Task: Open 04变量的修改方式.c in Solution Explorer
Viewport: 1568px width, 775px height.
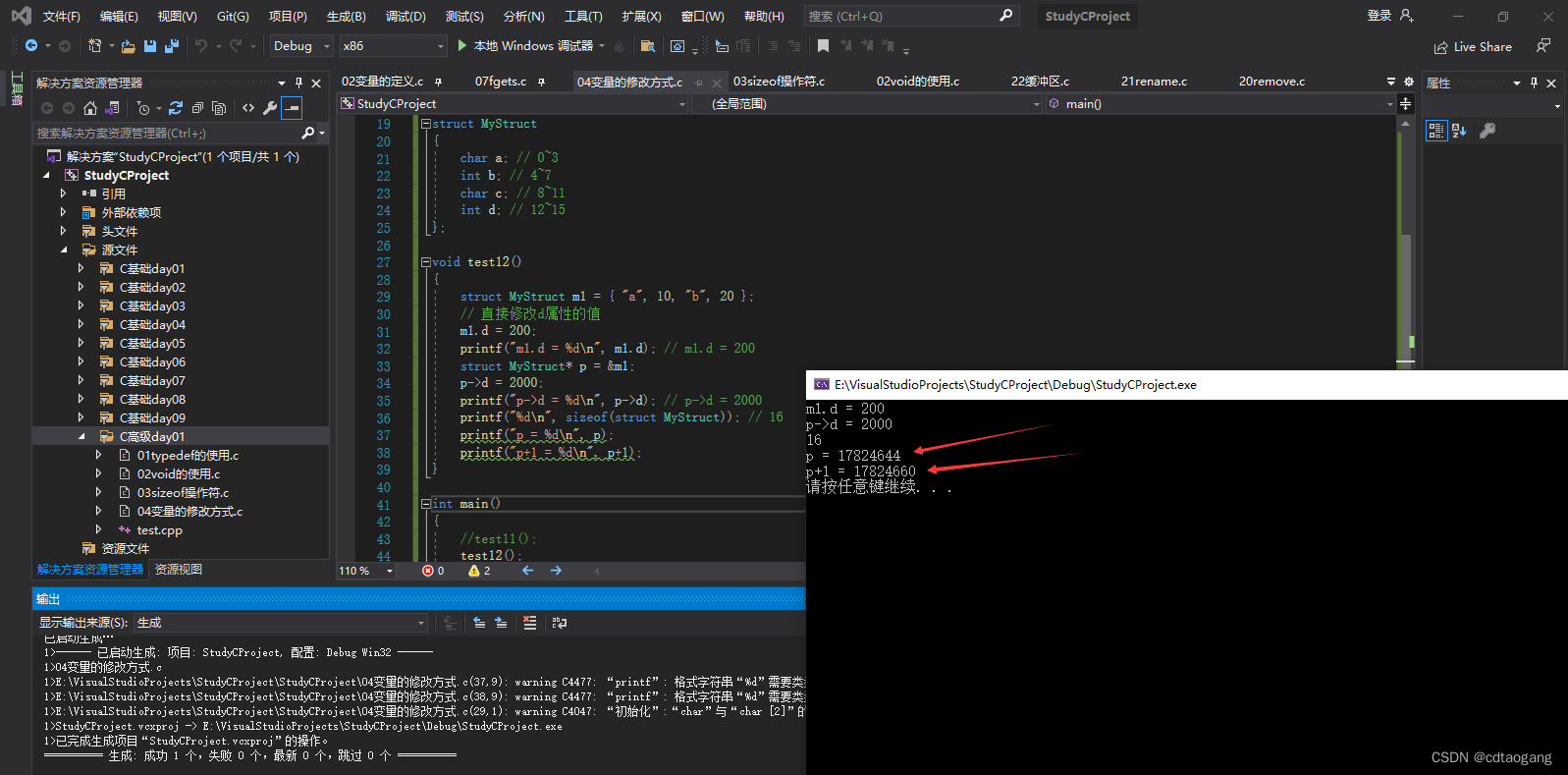Action: point(189,512)
